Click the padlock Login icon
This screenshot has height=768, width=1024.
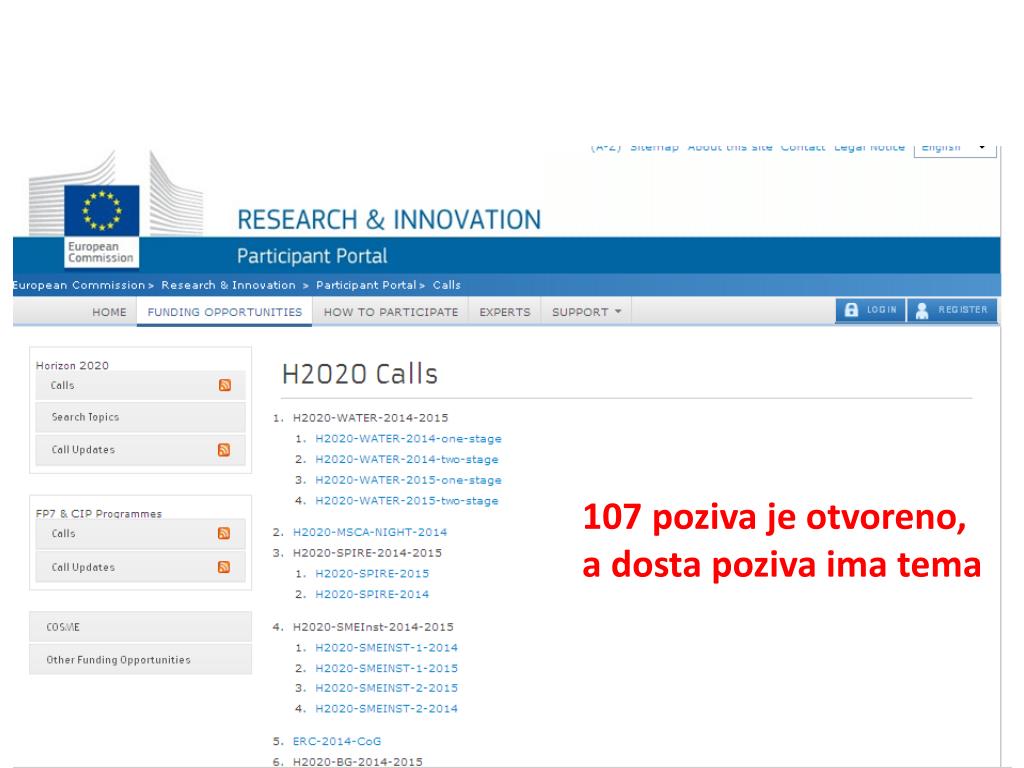851,310
